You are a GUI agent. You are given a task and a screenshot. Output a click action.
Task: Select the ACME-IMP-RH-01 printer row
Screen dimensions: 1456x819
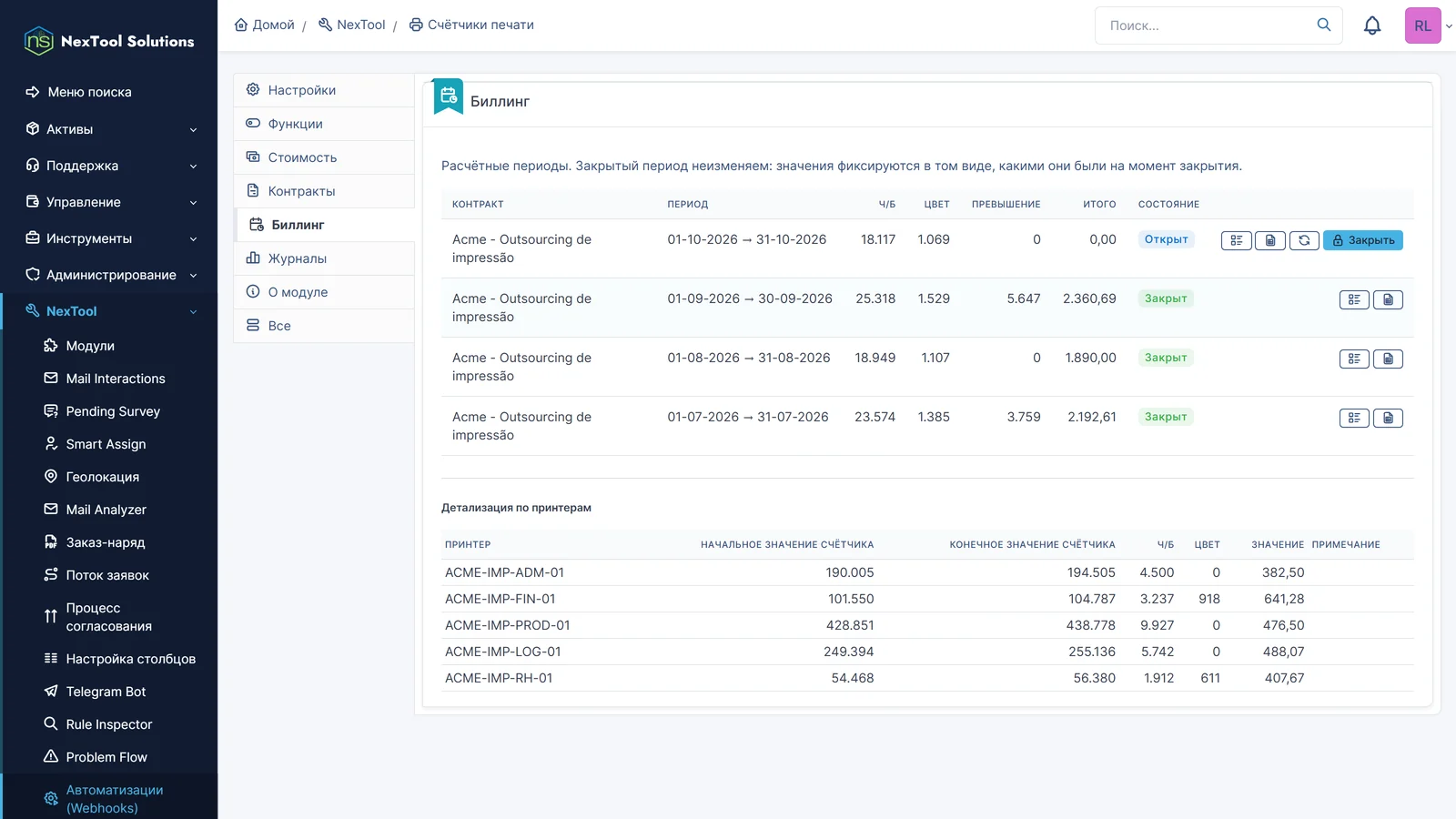[927, 678]
